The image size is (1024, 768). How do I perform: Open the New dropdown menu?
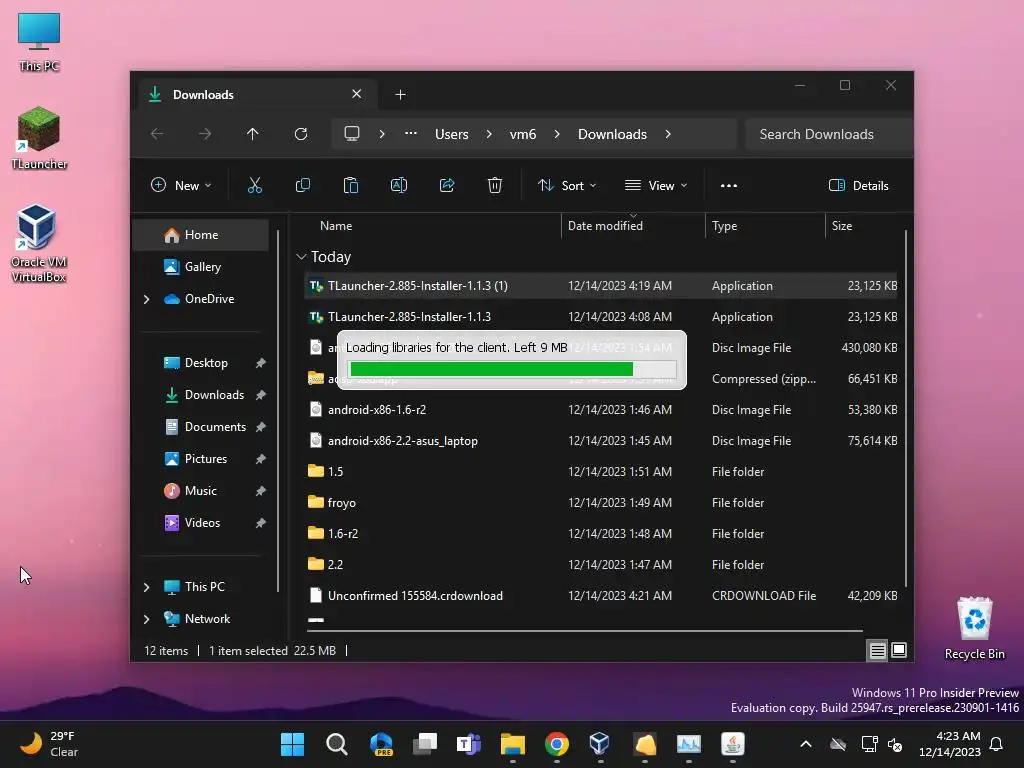(x=181, y=185)
